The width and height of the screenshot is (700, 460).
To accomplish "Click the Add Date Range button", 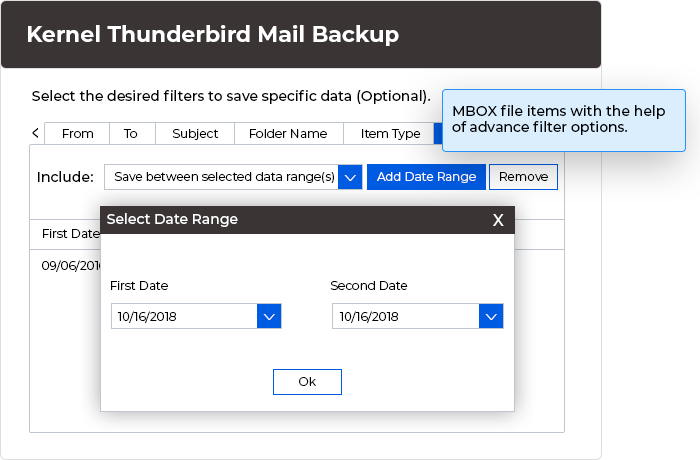I will [426, 177].
